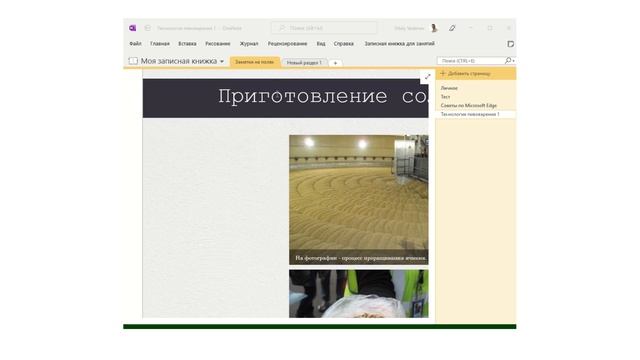
Task: Add a new section with plus tab
Action: (336, 63)
